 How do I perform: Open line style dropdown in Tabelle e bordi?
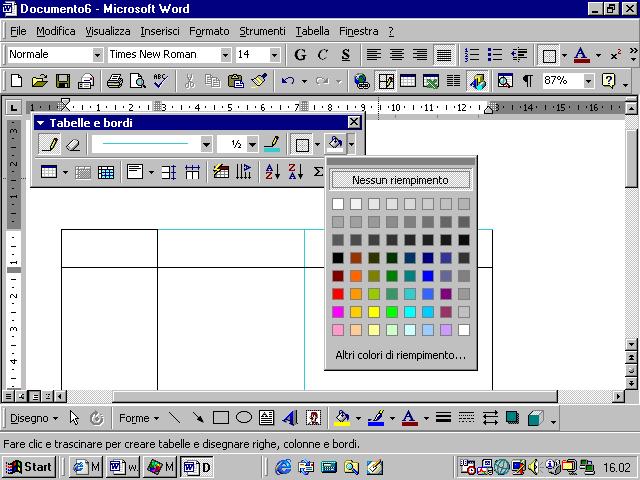[x=206, y=144]
